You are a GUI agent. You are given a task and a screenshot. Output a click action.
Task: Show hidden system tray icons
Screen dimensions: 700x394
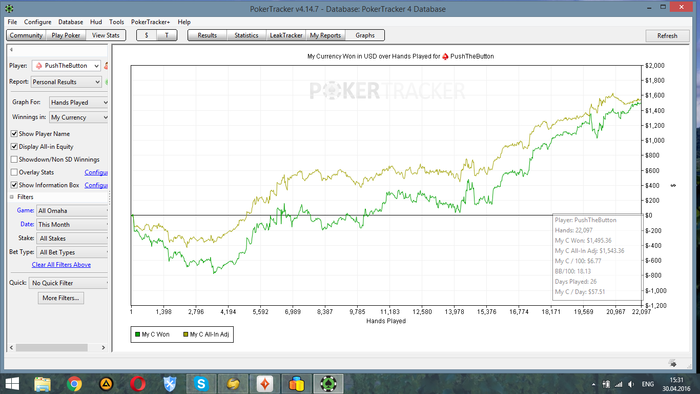(593, 384)
